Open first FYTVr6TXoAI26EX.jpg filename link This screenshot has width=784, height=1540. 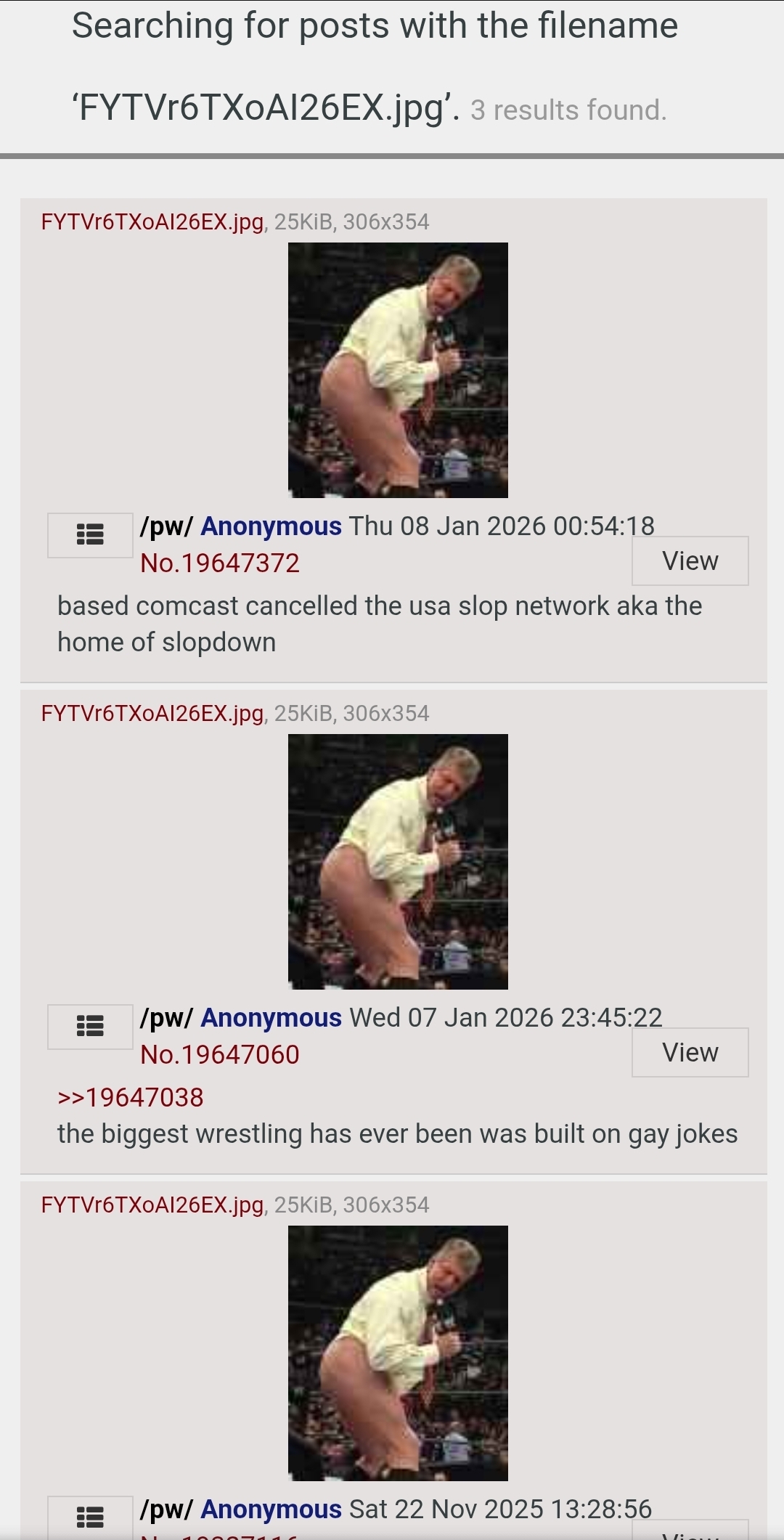pyautogui.click(x=152, y=221)
